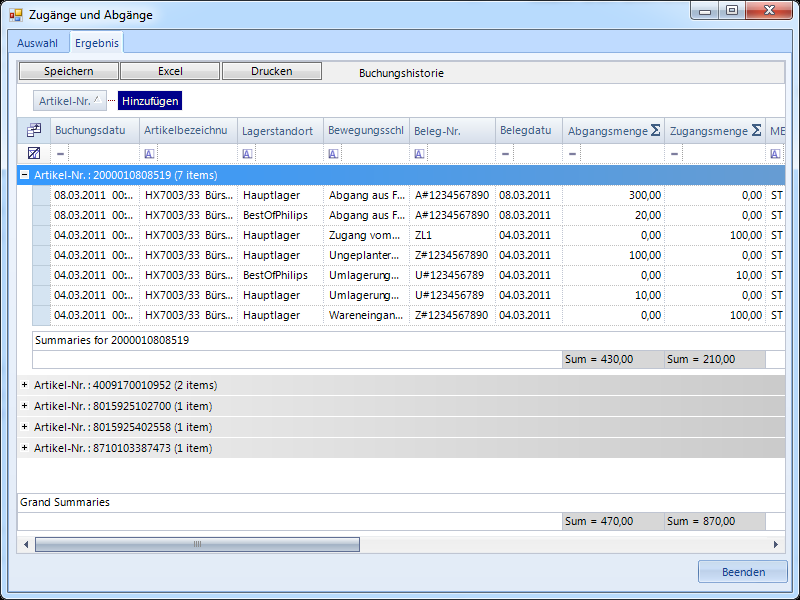Open filter operator icon for Artikelbezeichnung column
The image size is (800, 600).
[x=149, y=154]
